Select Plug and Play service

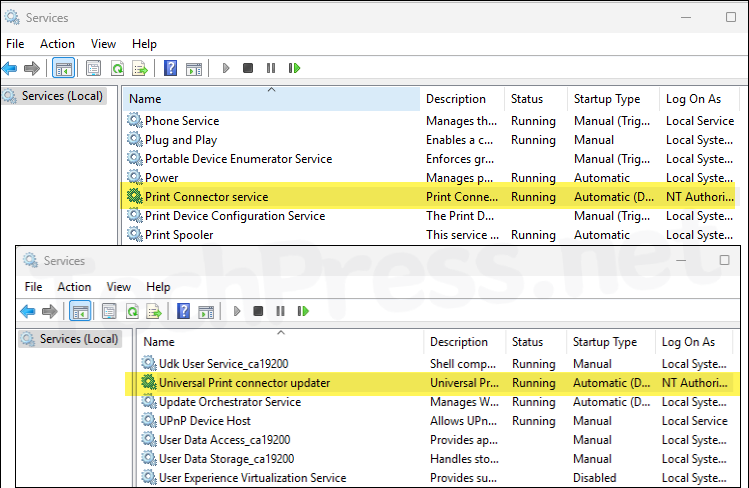430,140
